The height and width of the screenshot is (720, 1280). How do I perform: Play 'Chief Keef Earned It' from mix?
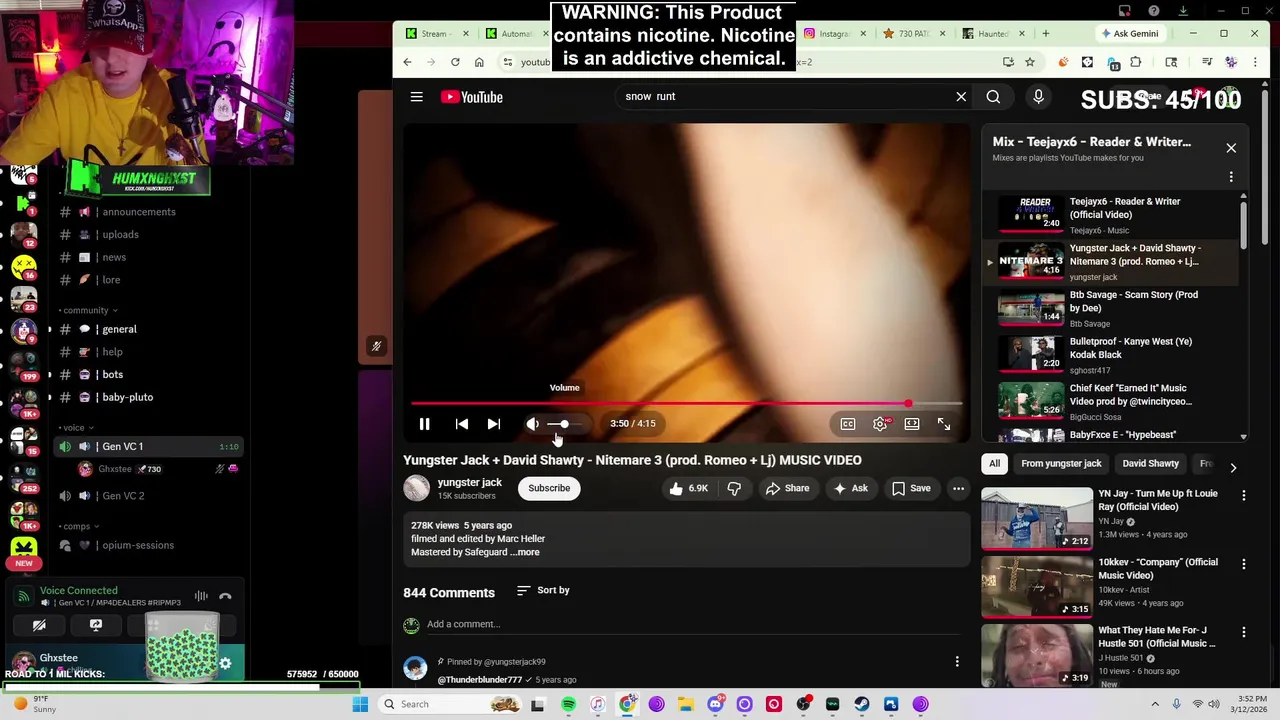(1112, 402)
